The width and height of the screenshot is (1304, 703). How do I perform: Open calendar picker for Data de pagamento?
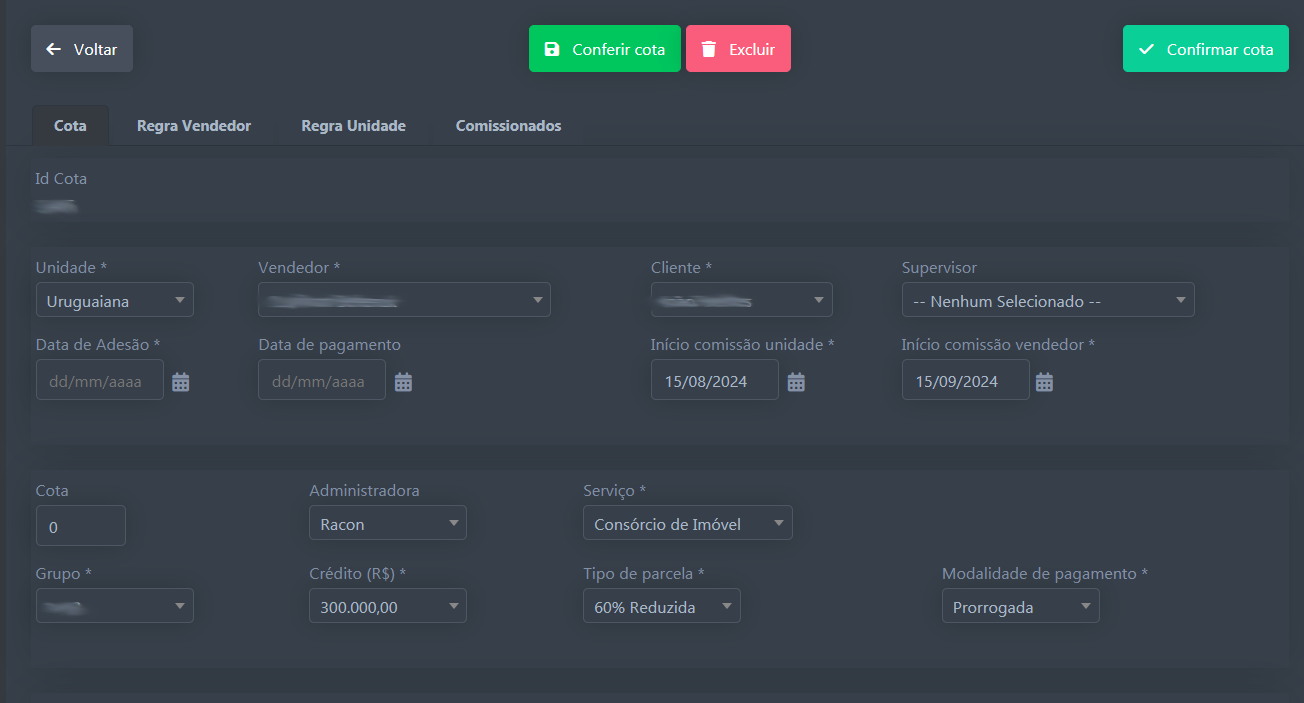click(403, 382)
